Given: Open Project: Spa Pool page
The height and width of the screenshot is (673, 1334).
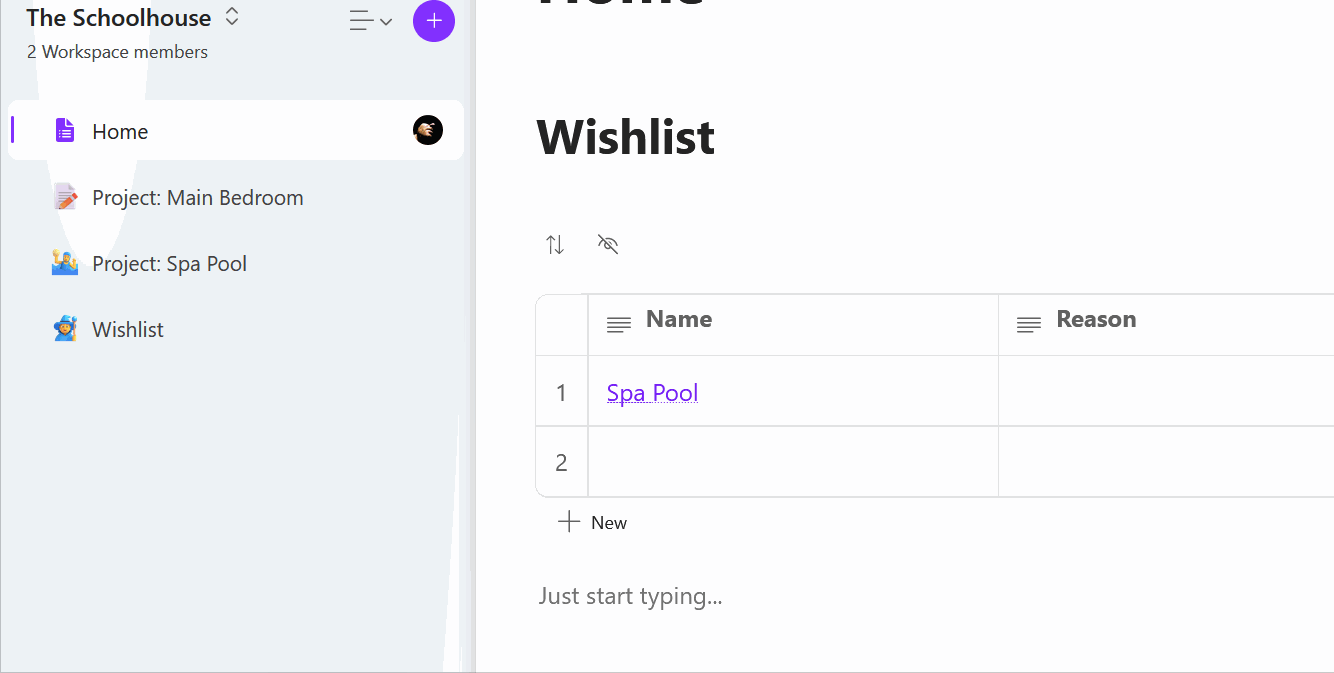Looking at the screenshot, I should tap(169, 264).
